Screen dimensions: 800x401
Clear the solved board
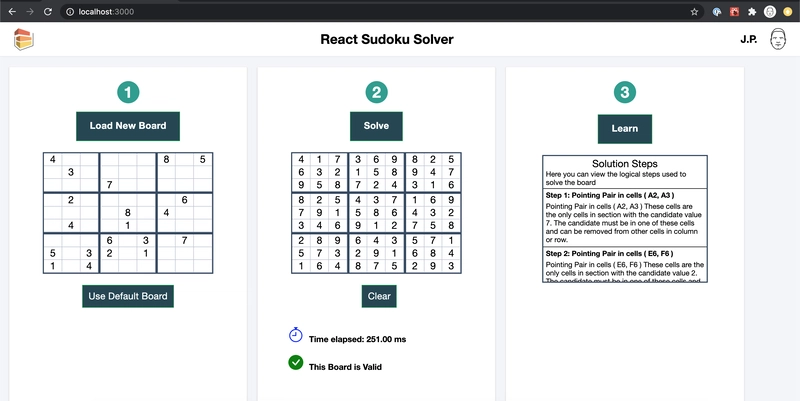click(379, 296)
